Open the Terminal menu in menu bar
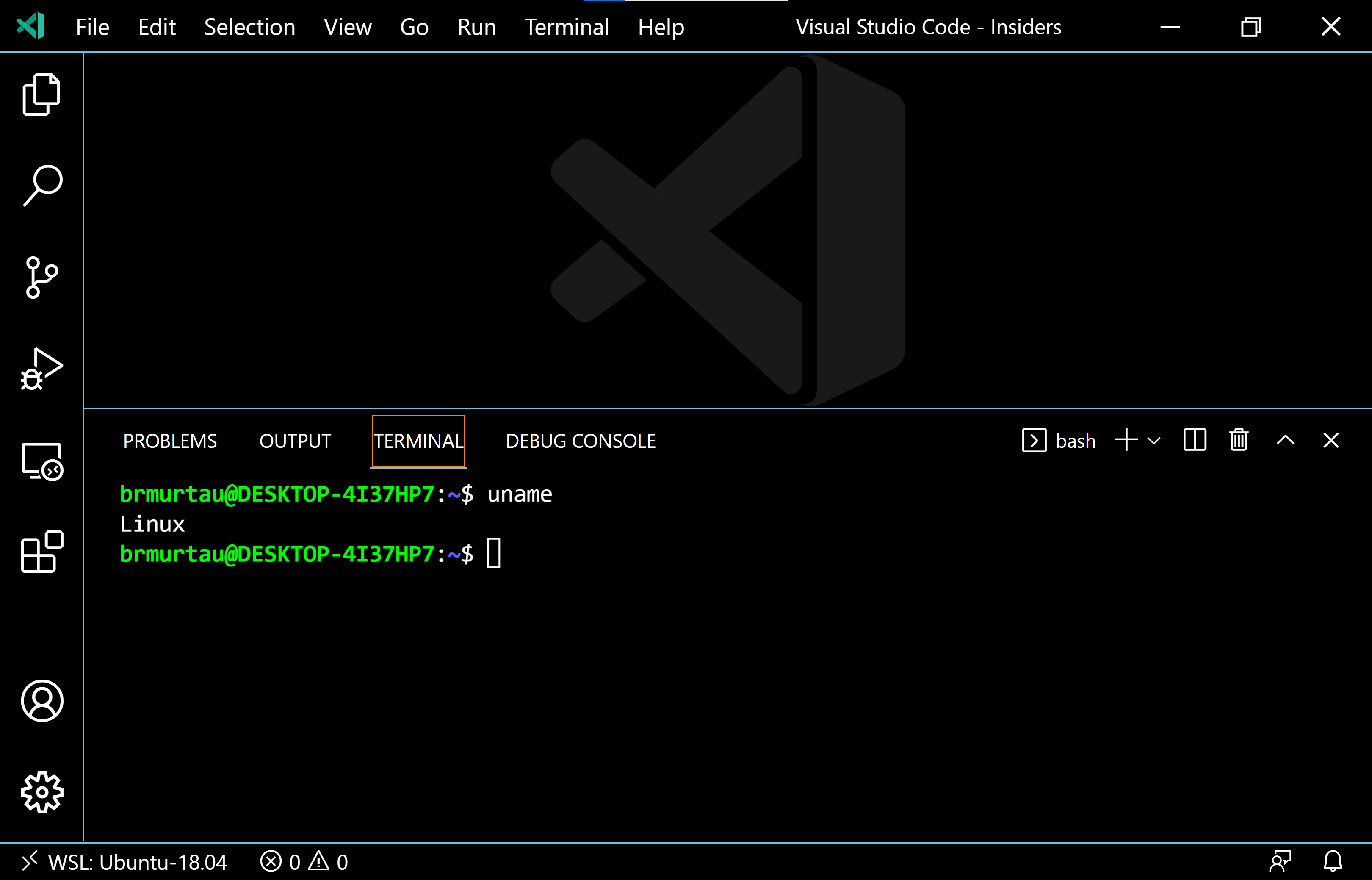The width and height of the screenshot is (1372, 880). pos(567,27)
